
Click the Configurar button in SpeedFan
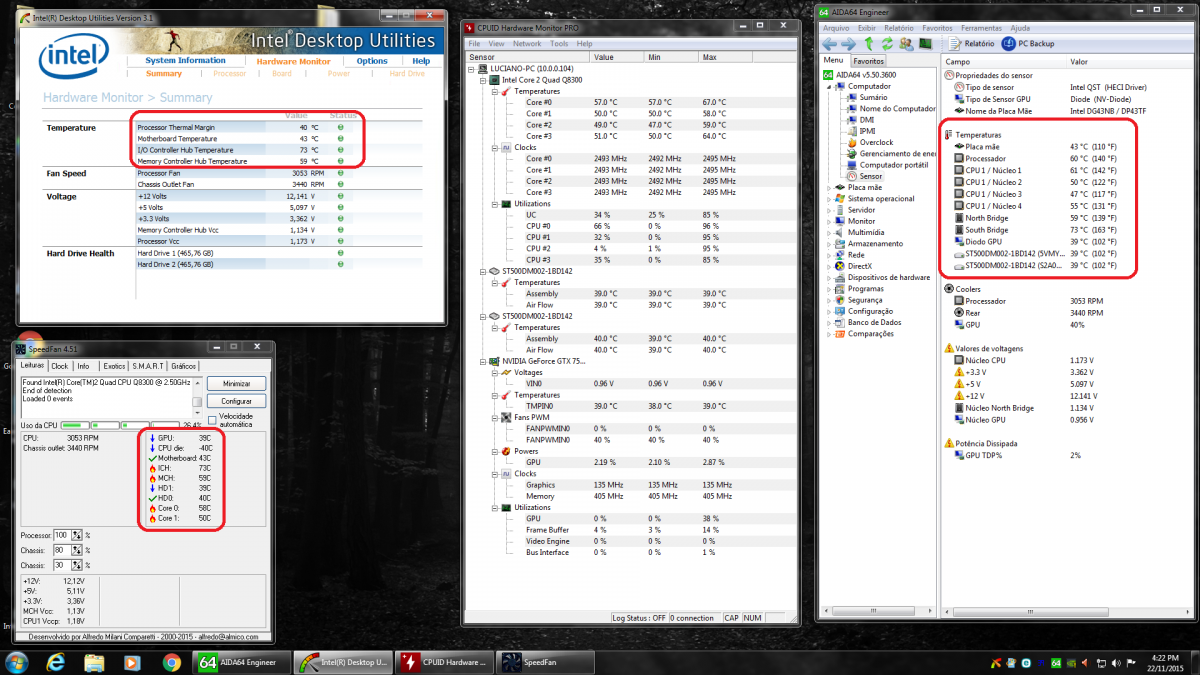(236, 401)
